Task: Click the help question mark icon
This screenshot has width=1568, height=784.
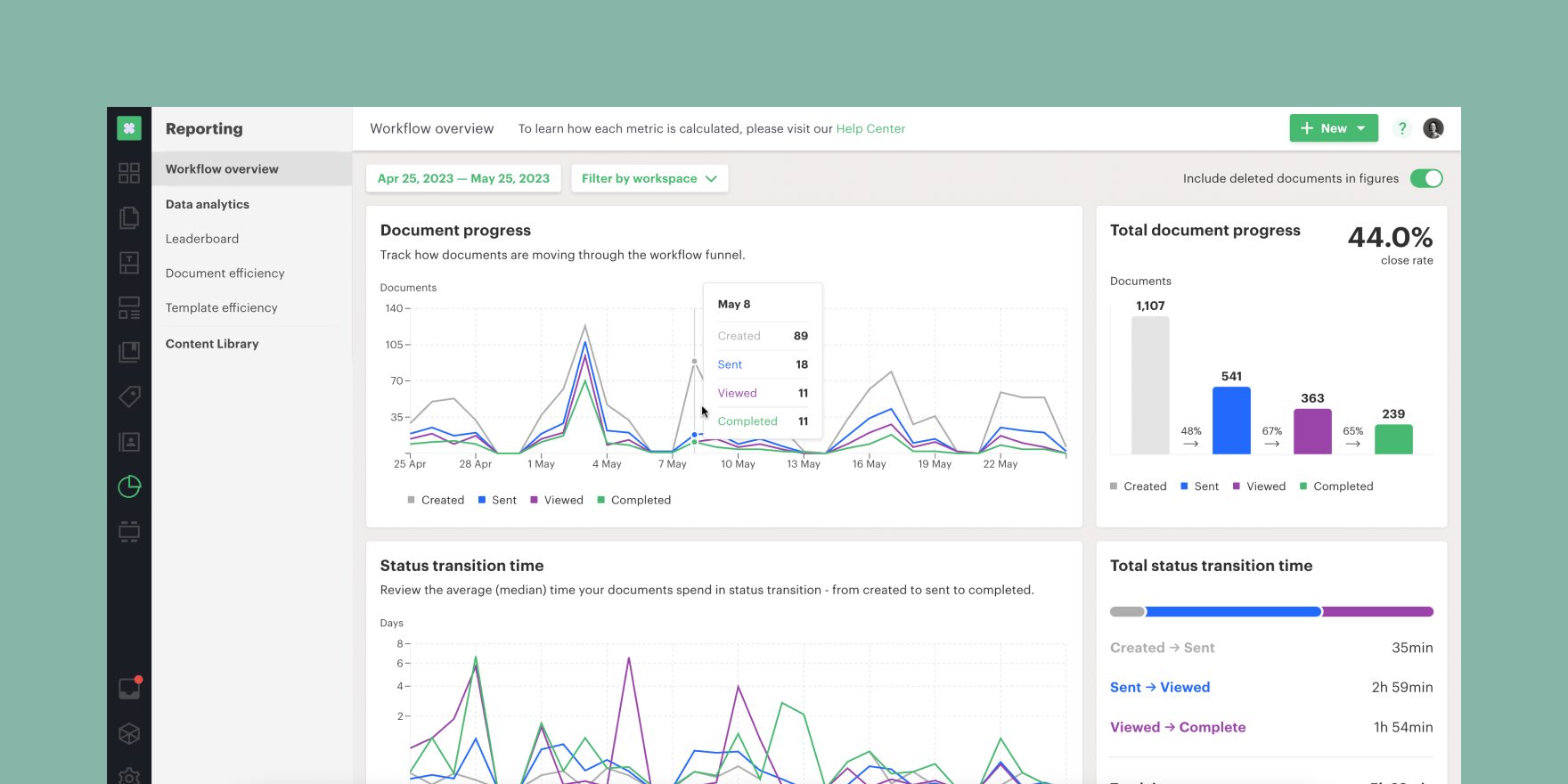Action: [x=1401, y=128]
